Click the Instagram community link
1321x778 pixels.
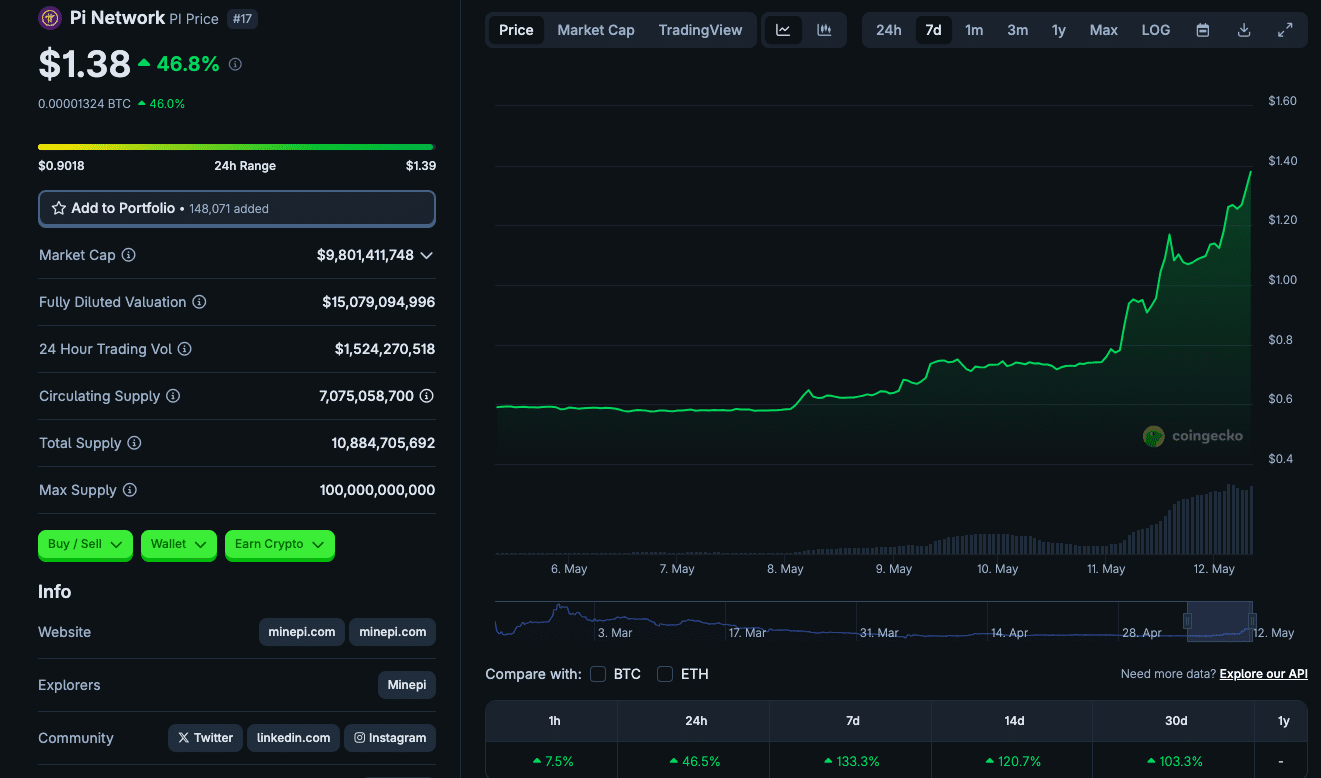coord(390,738)
